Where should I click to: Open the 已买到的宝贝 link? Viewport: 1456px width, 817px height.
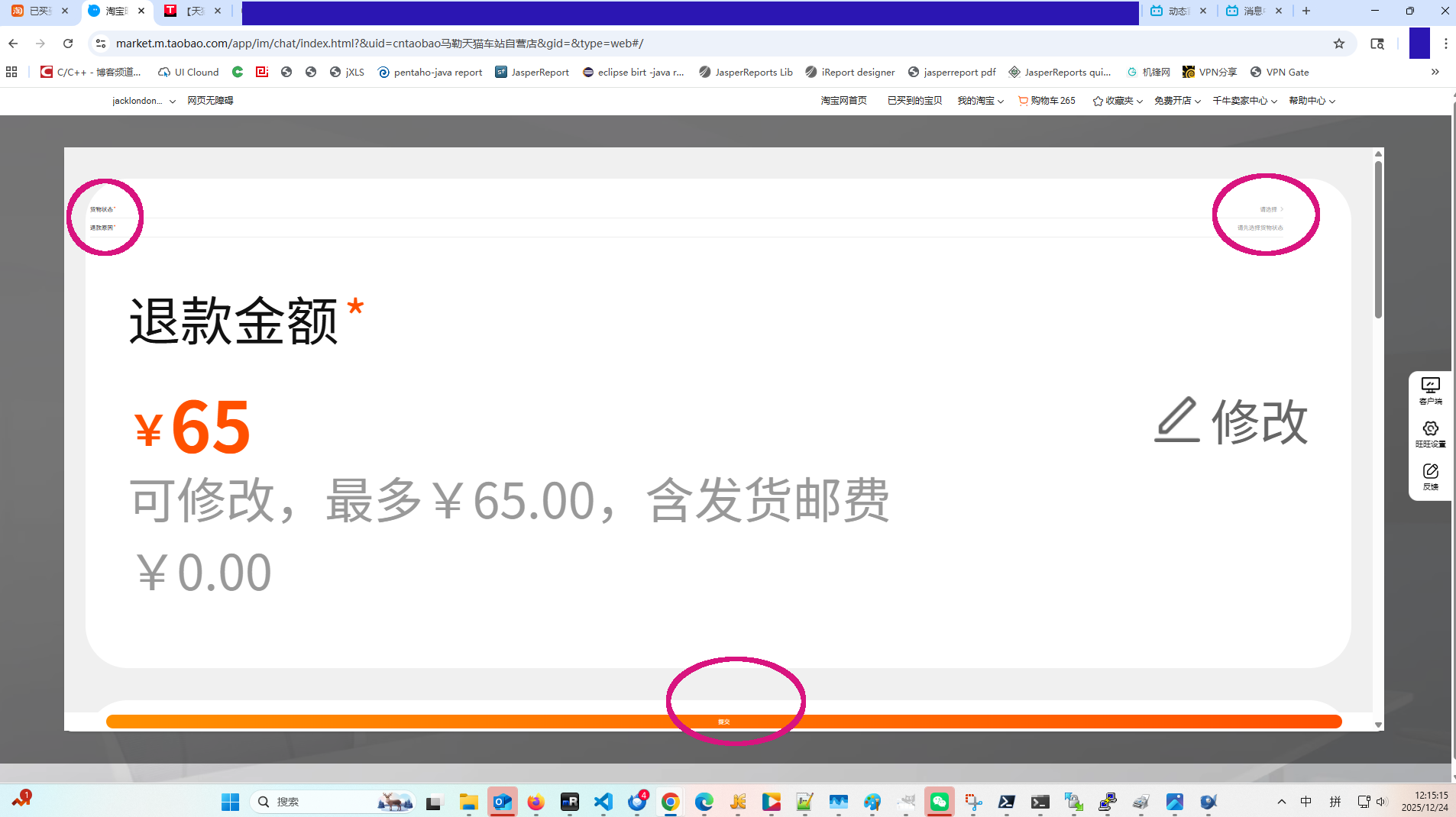click(914, 100)
